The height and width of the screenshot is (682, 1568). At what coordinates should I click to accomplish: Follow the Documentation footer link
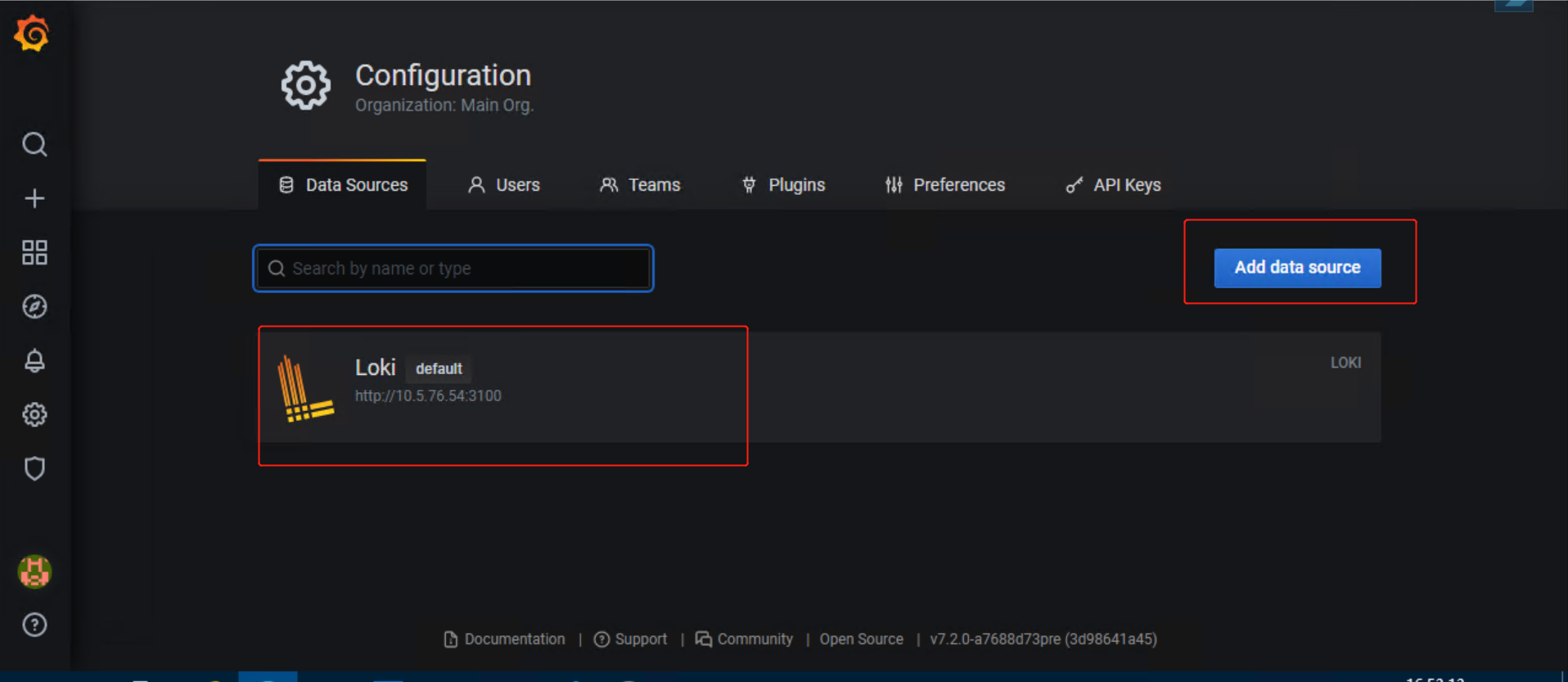505,639
